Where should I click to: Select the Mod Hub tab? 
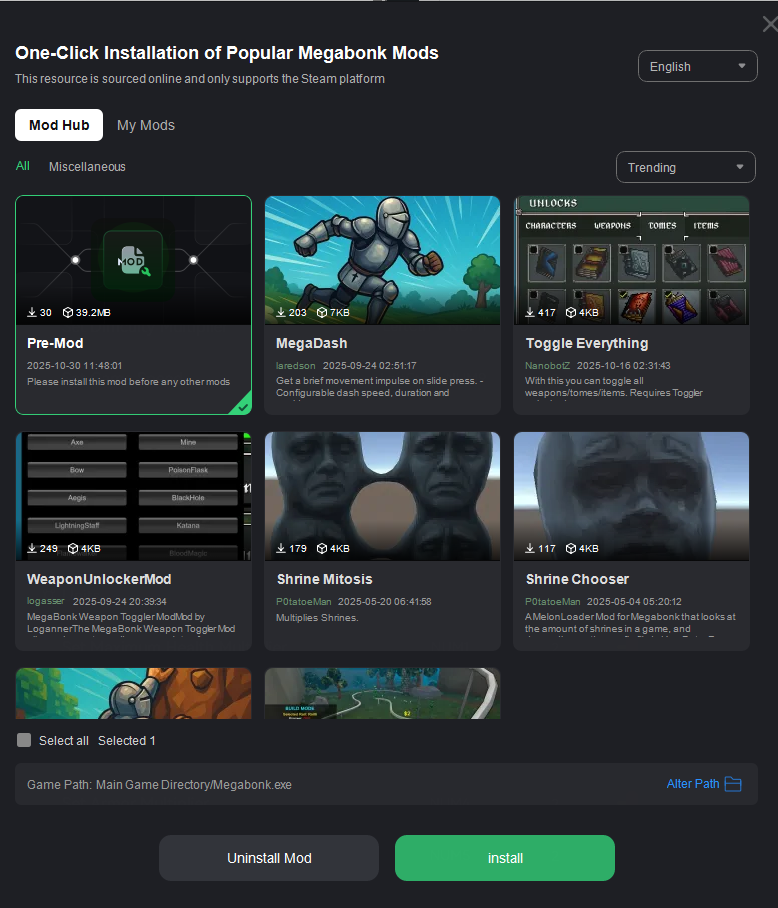coord(59,125)
